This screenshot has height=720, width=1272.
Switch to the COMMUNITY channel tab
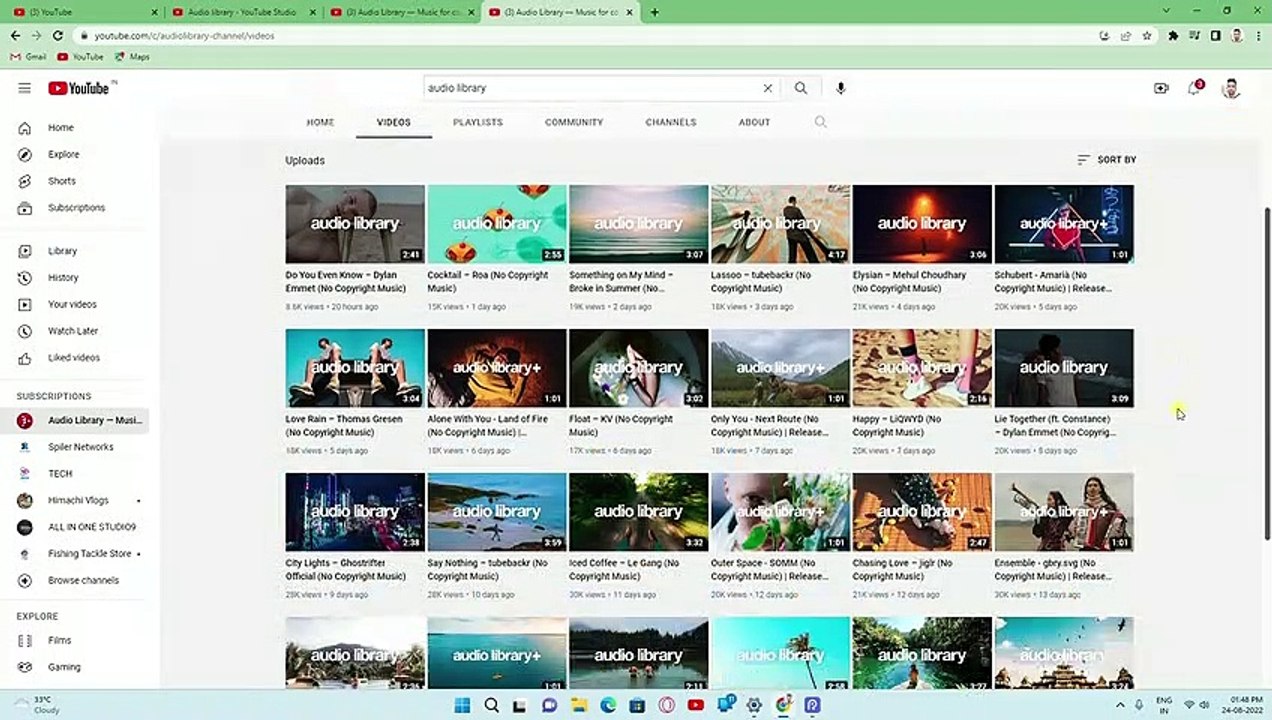coord(574,122)
